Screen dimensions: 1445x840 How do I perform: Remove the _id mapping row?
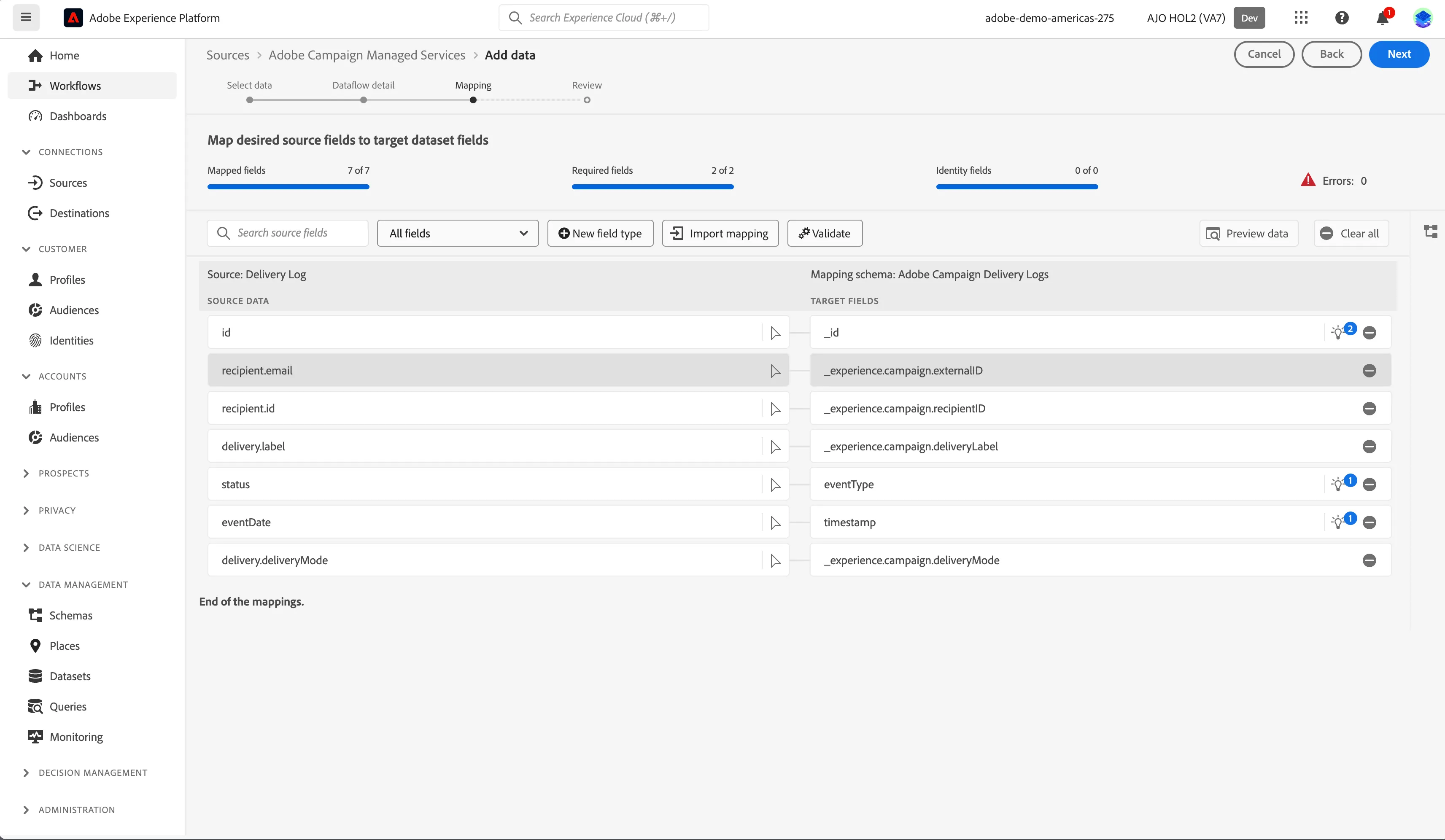click(x=1370, y=333)
